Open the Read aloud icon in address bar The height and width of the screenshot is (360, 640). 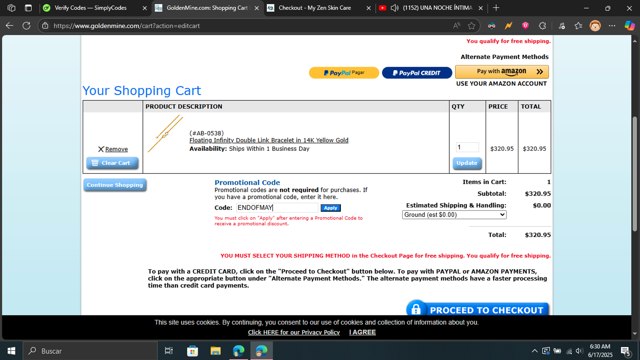click(x=456, y=26)
